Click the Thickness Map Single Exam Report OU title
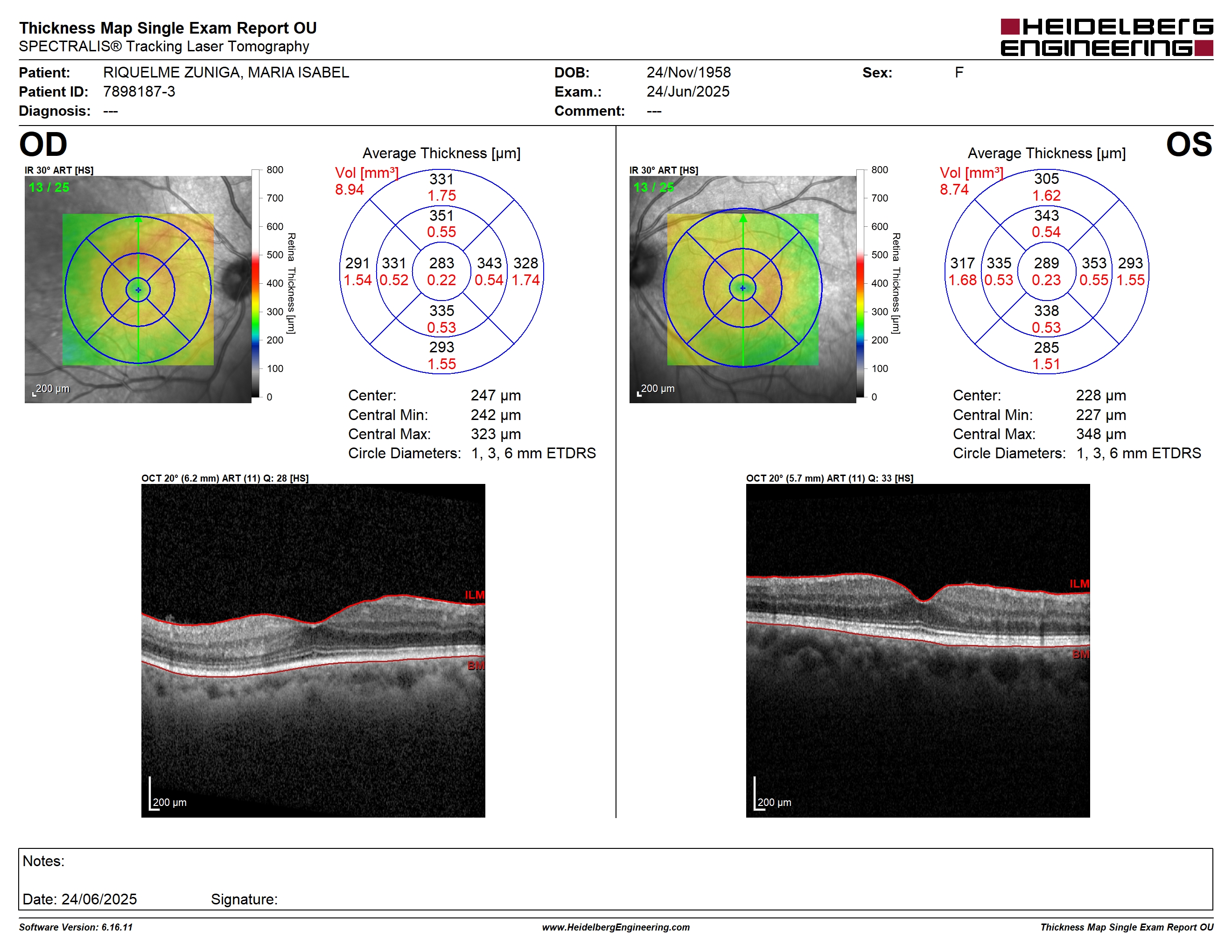Viewport: 1232px width, 952px height. click(168, 28)
